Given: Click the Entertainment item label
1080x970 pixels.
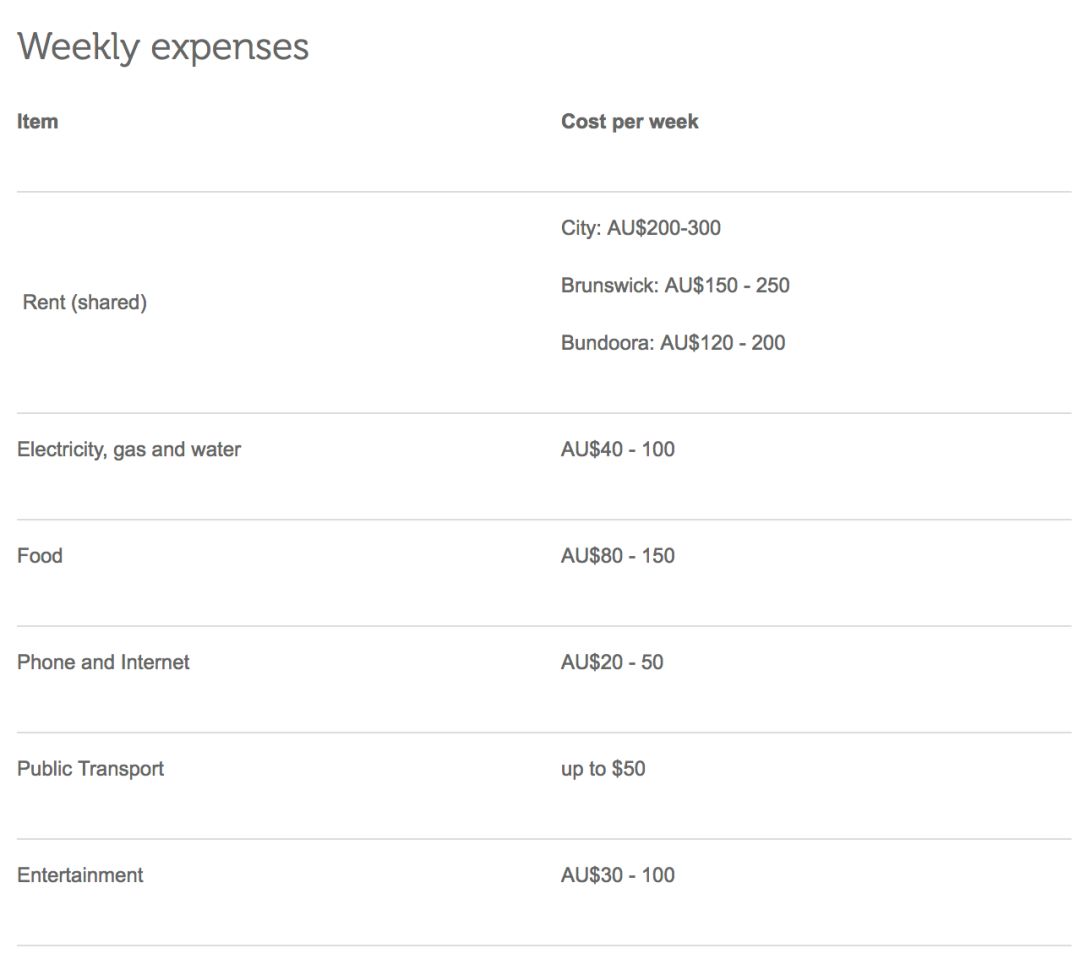Looking at the screenshot, I should click(x=80, y=875).
